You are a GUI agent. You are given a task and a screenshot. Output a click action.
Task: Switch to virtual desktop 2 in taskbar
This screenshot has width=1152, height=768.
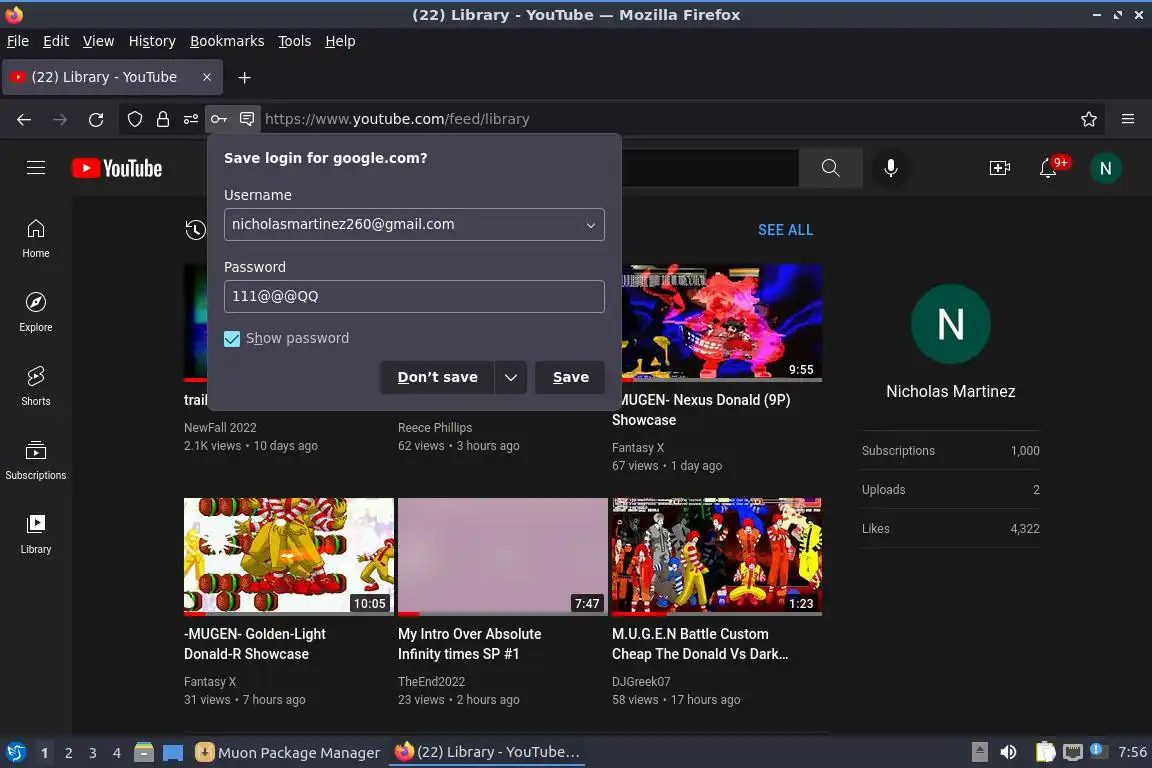pyautogui.click(x=69, y=753)
